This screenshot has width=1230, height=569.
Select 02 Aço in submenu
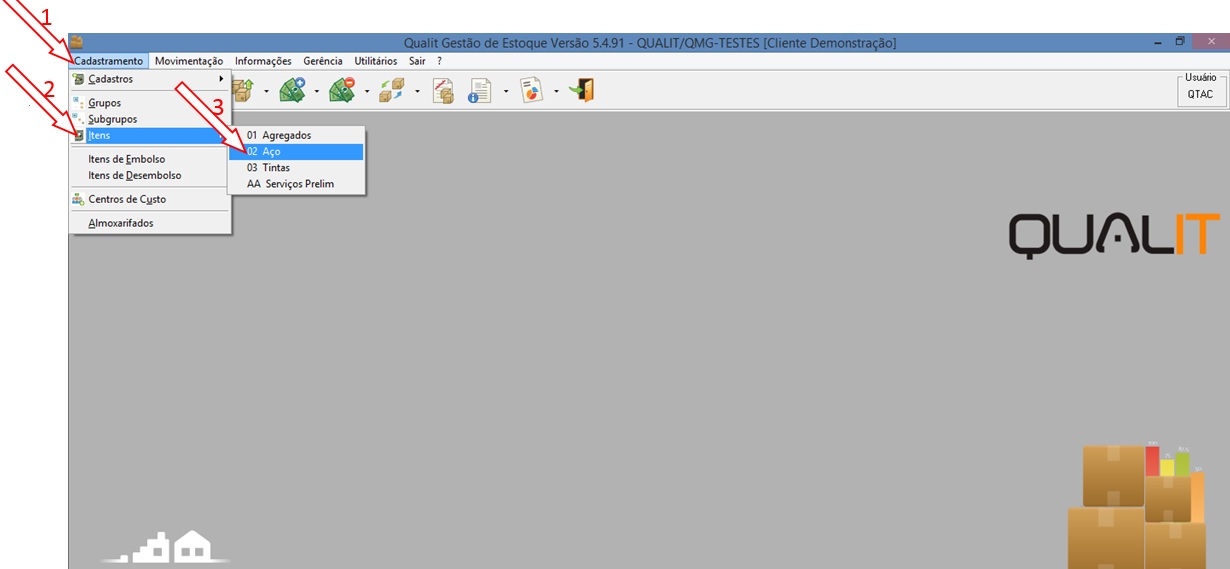[x=297, y=151]
